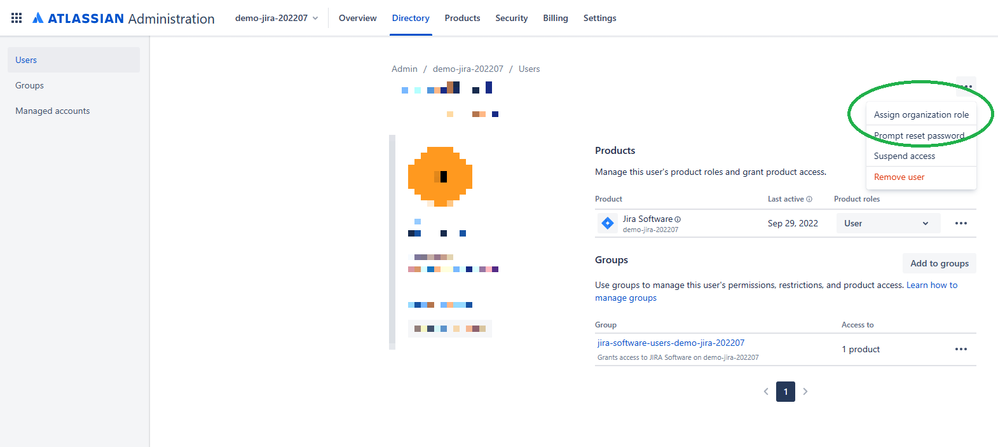Open the Products tab
The width and height of the screenshot is (998, 447).
pyautogui.click(x=462, y=18)
